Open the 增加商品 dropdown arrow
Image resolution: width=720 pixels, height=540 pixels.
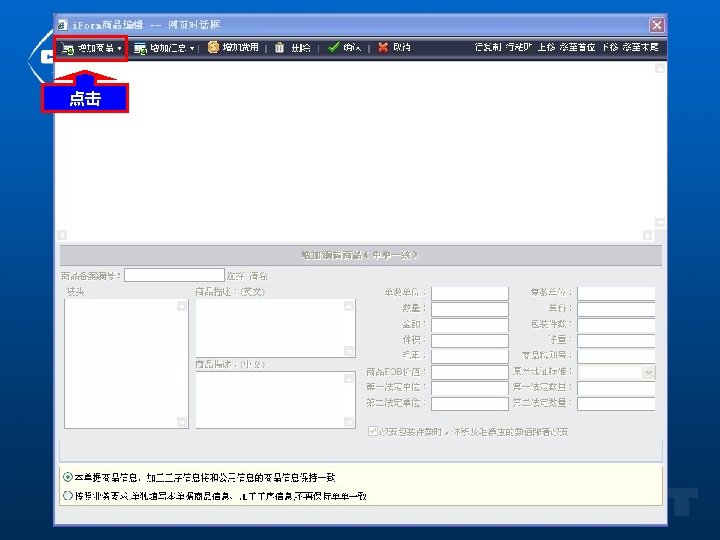click(119, 48)
